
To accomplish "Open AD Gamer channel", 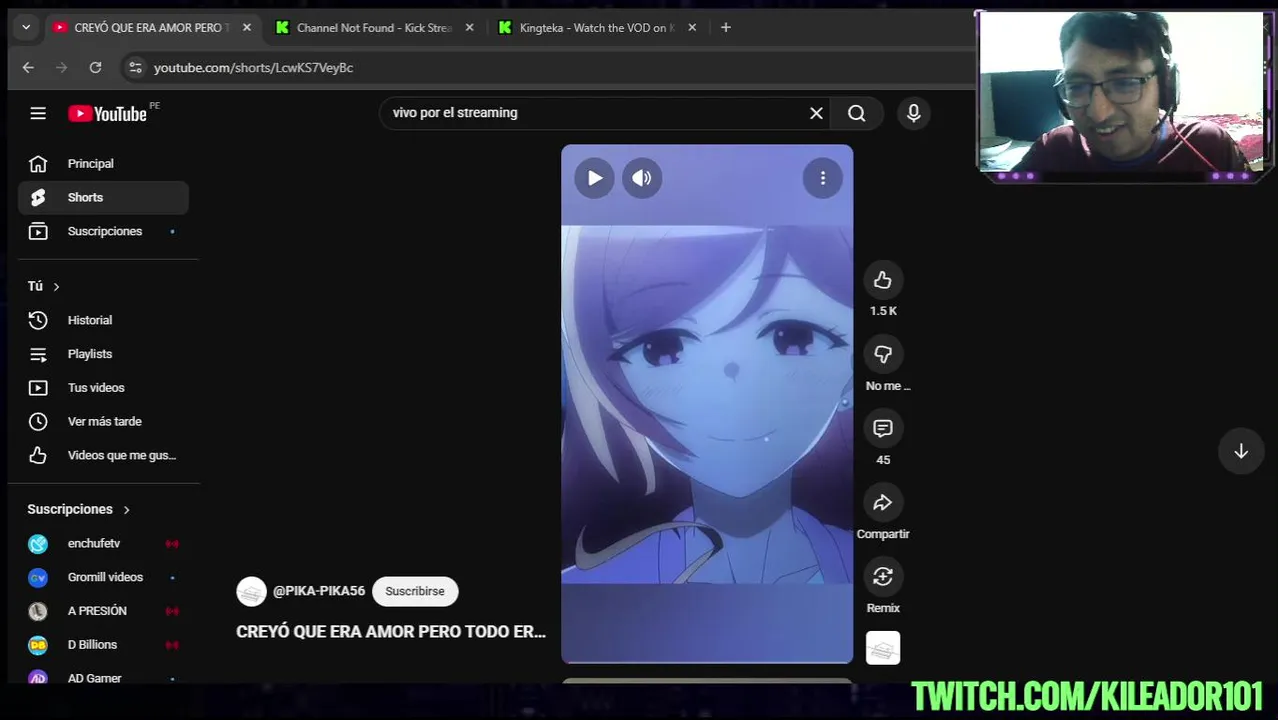I will (x=103, y=678).
